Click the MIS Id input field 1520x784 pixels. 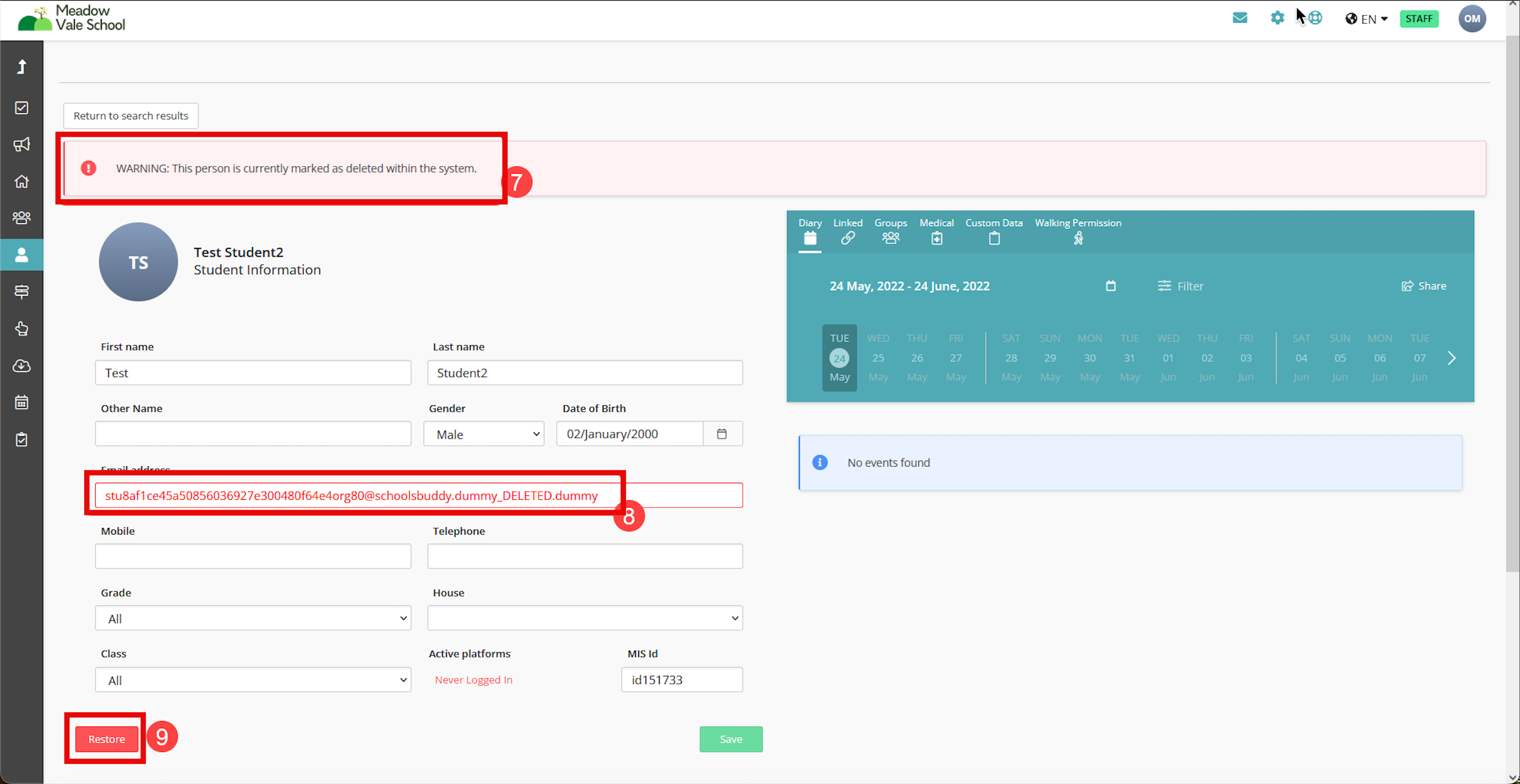pos(681,680)
